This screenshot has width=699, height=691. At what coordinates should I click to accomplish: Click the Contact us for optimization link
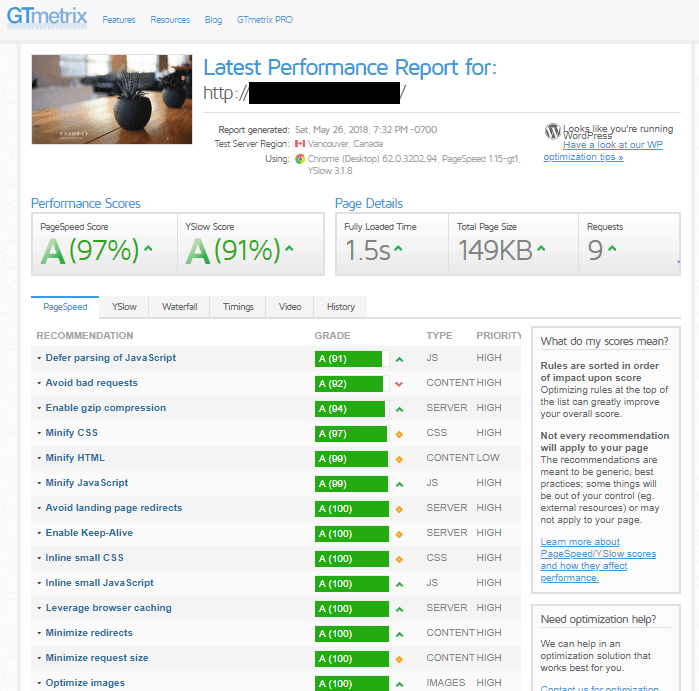[x=599, y=688]
